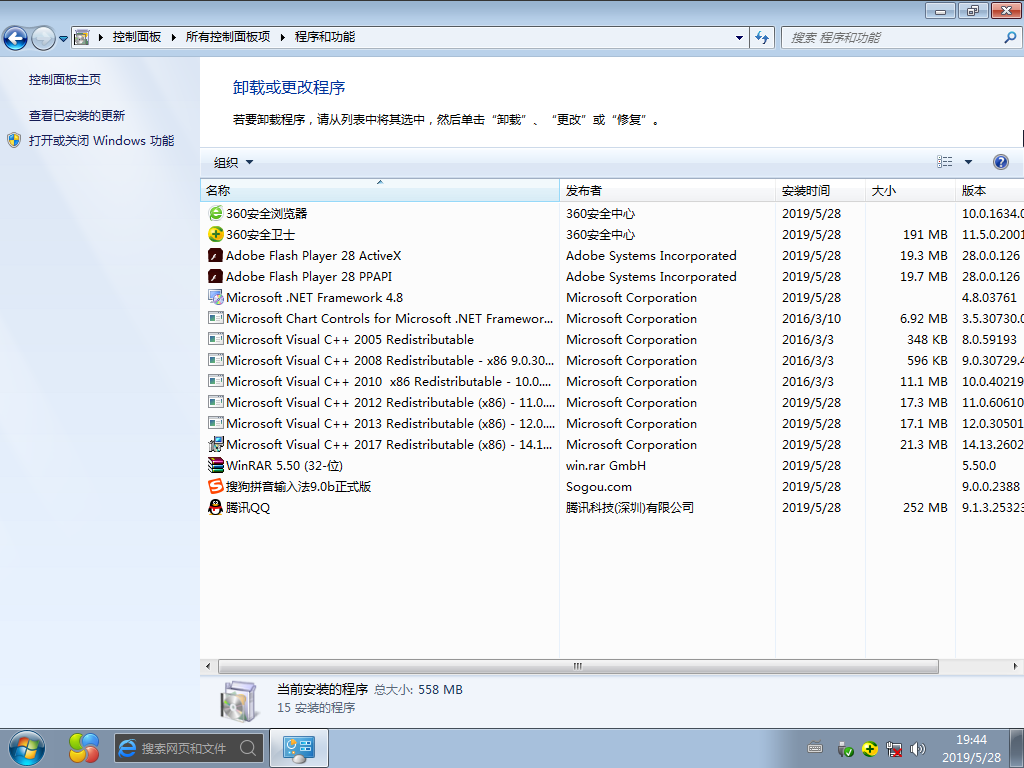Select the 360安全浏览器 program icon

[x=216, y=214]
